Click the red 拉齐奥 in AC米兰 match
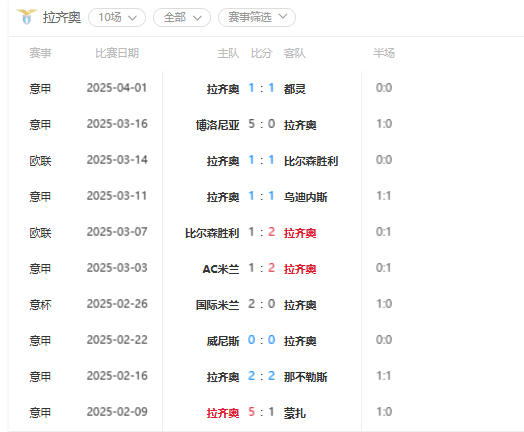The image size is (524, 432). [300, 269]
